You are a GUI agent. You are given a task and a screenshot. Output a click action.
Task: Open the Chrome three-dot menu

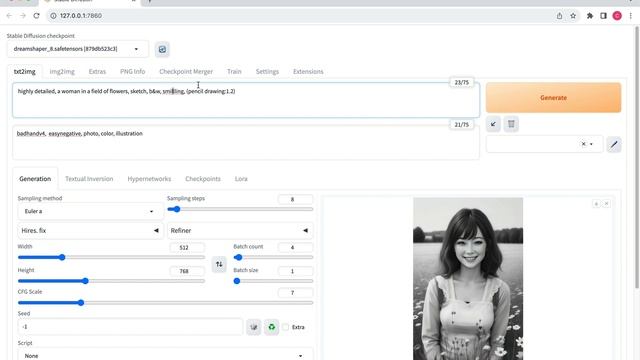[x=631, y=16]
